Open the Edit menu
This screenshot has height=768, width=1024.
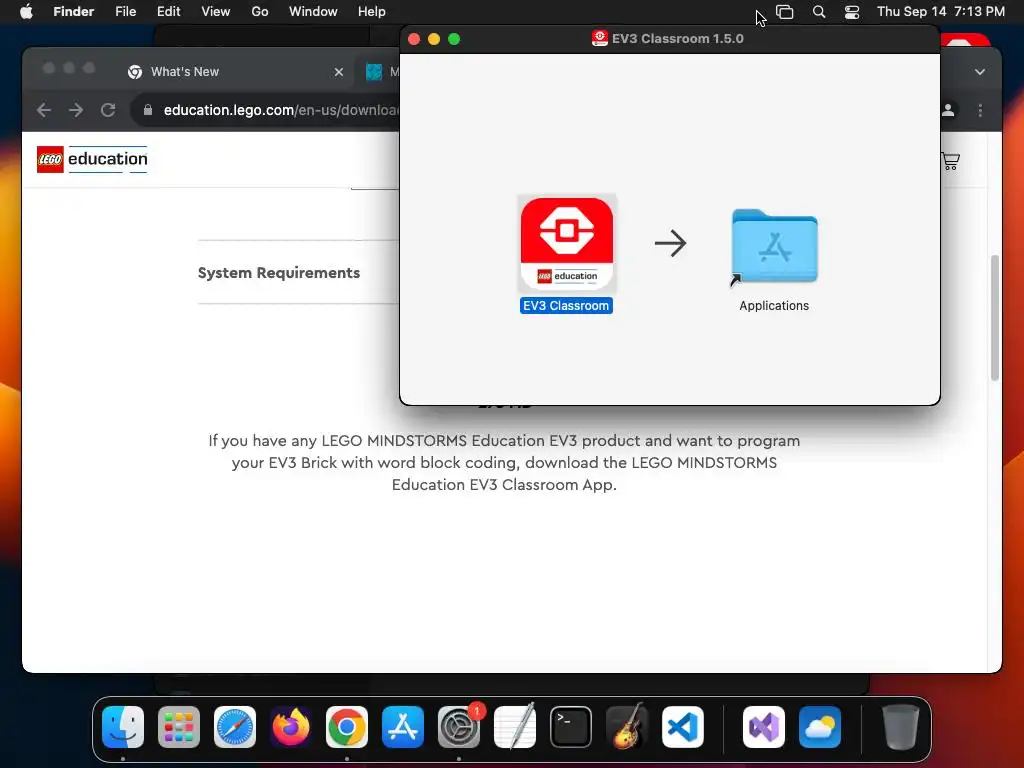tap(168, 12)
